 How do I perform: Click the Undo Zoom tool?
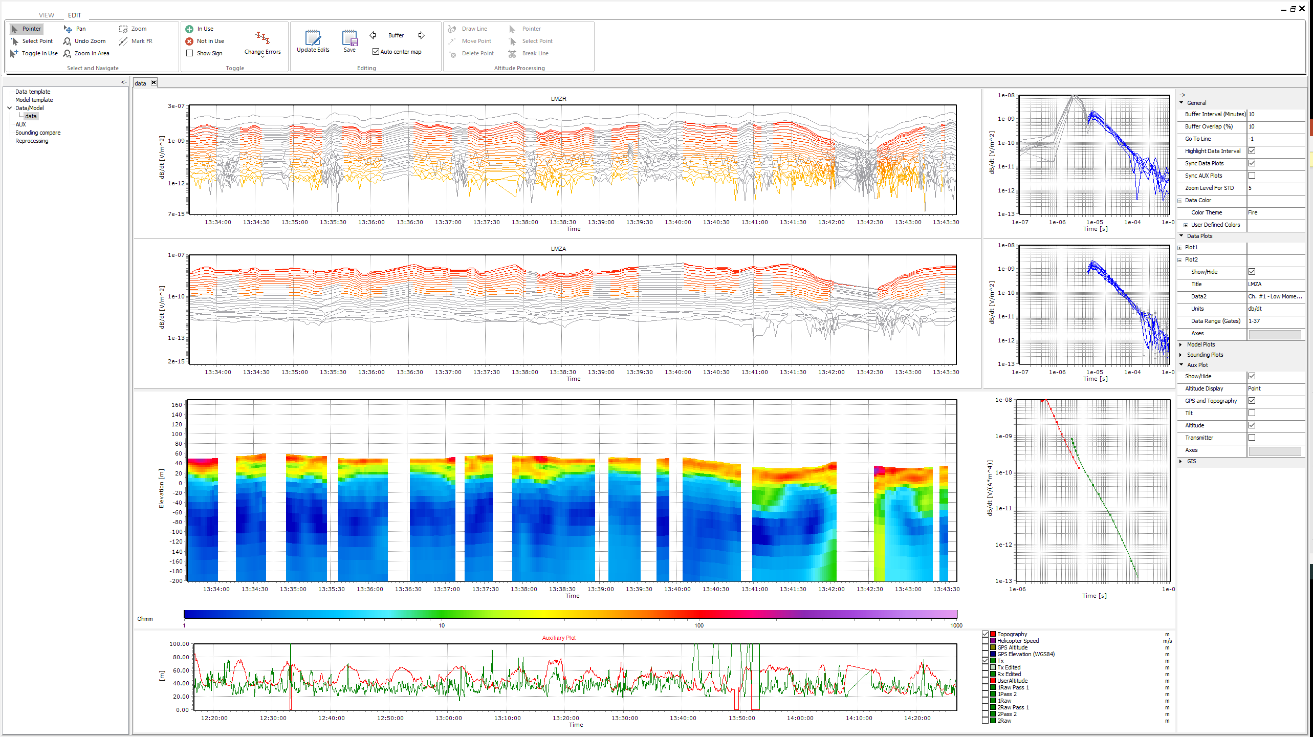click(84, 41)
